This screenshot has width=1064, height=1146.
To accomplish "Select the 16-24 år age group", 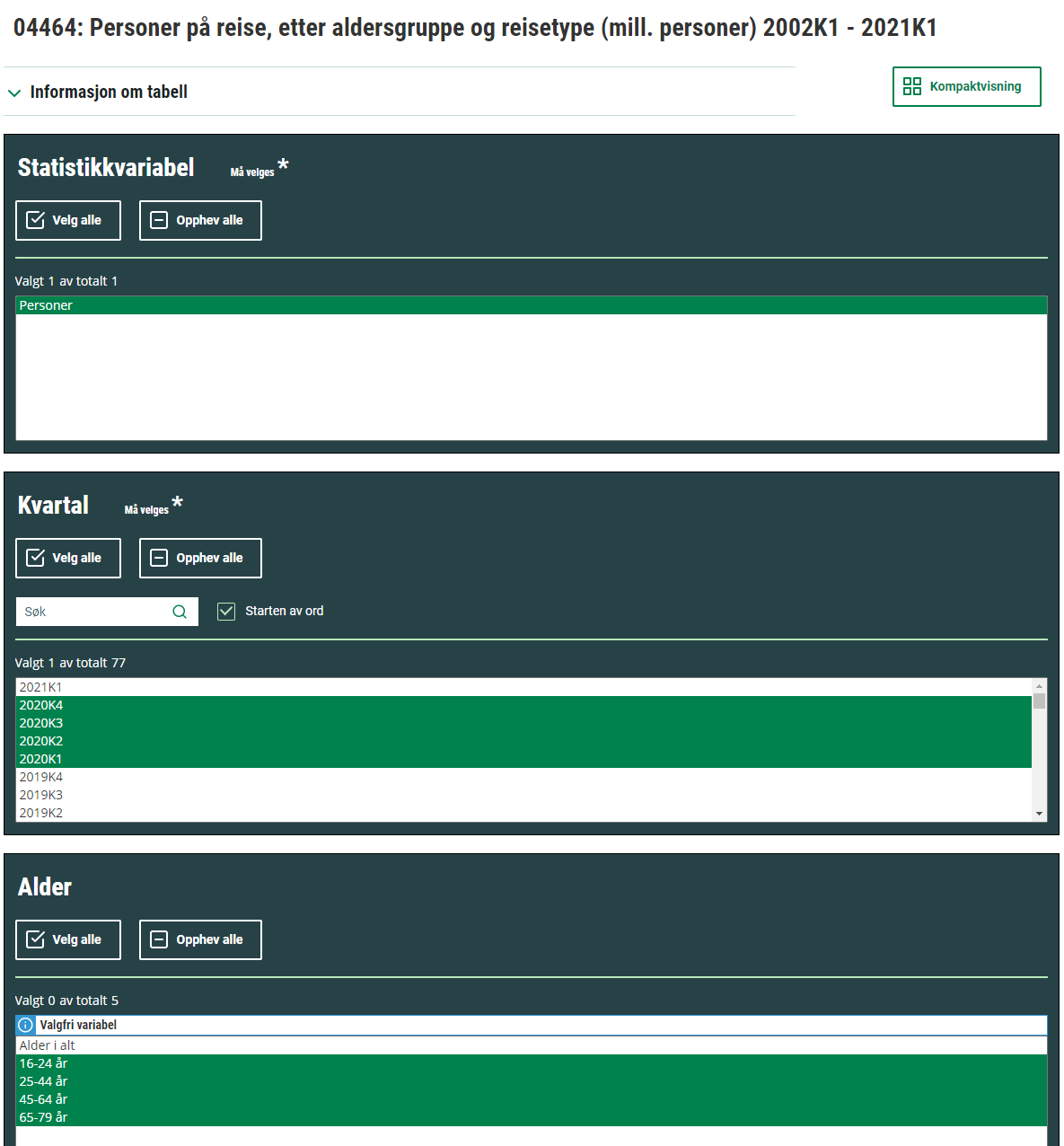I will (532, 1063).
